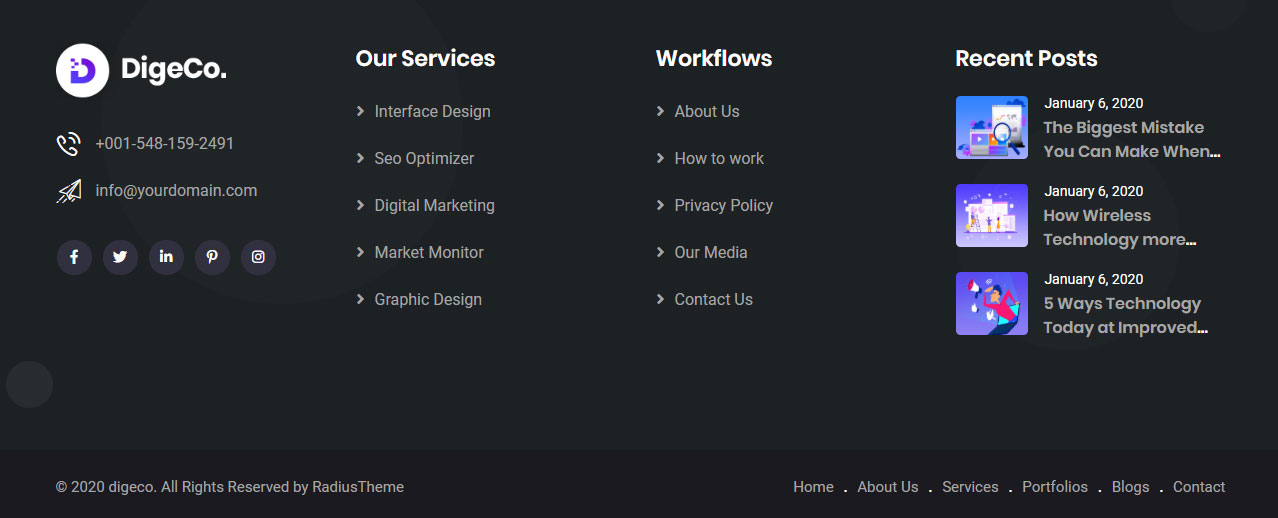Open the '5 Ways Technology' post title

1124,315
